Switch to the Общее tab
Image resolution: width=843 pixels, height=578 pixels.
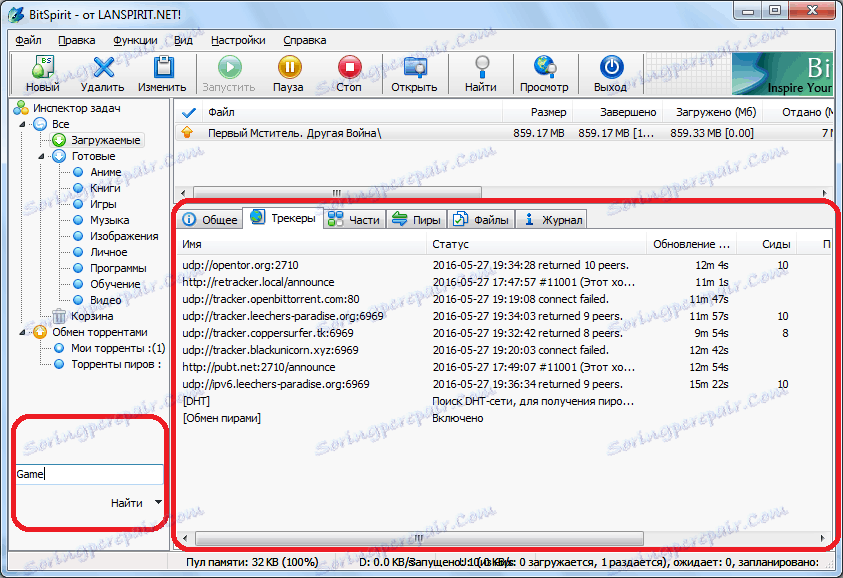pos(210,219)
